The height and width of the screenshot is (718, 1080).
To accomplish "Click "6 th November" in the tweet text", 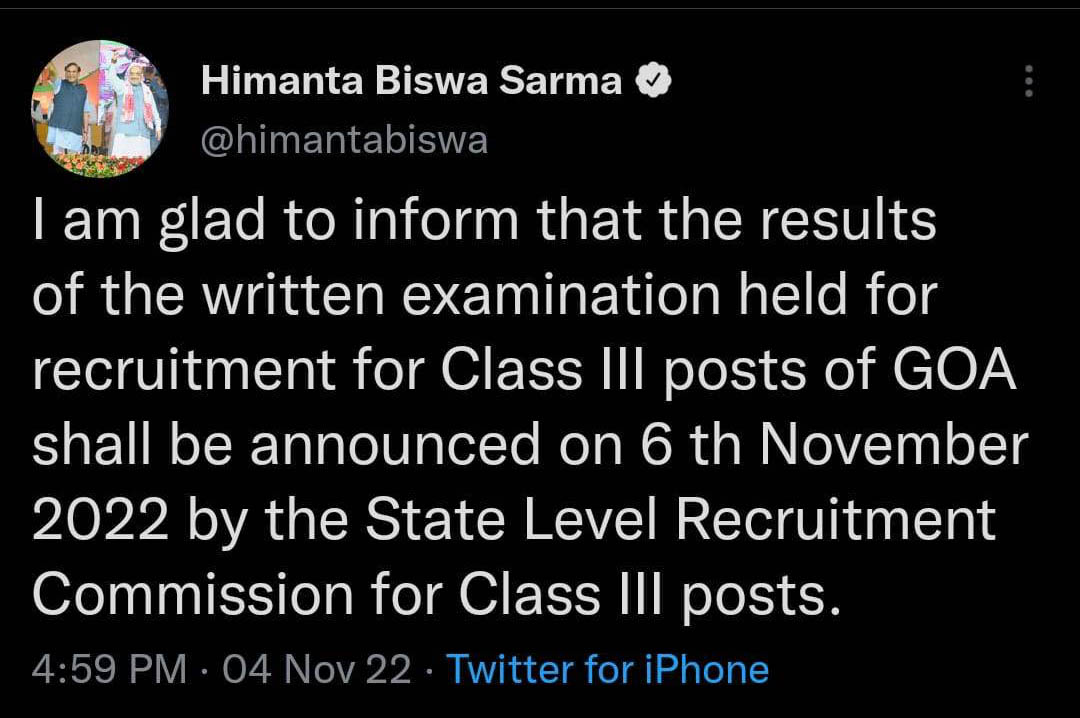I will [834, 444].
